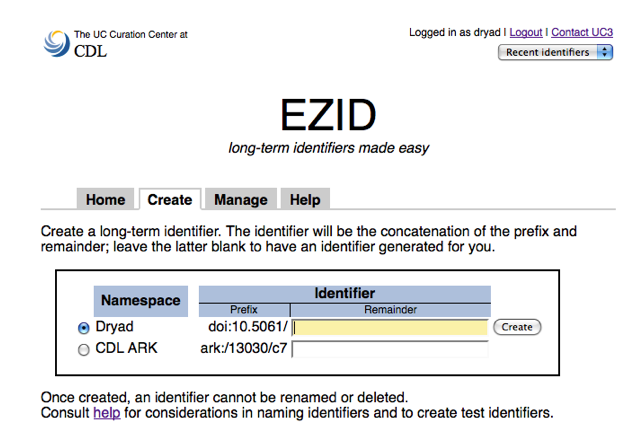Select the CDL ARK namespace radio button
638x438 pixels.
tap(83, 350)
